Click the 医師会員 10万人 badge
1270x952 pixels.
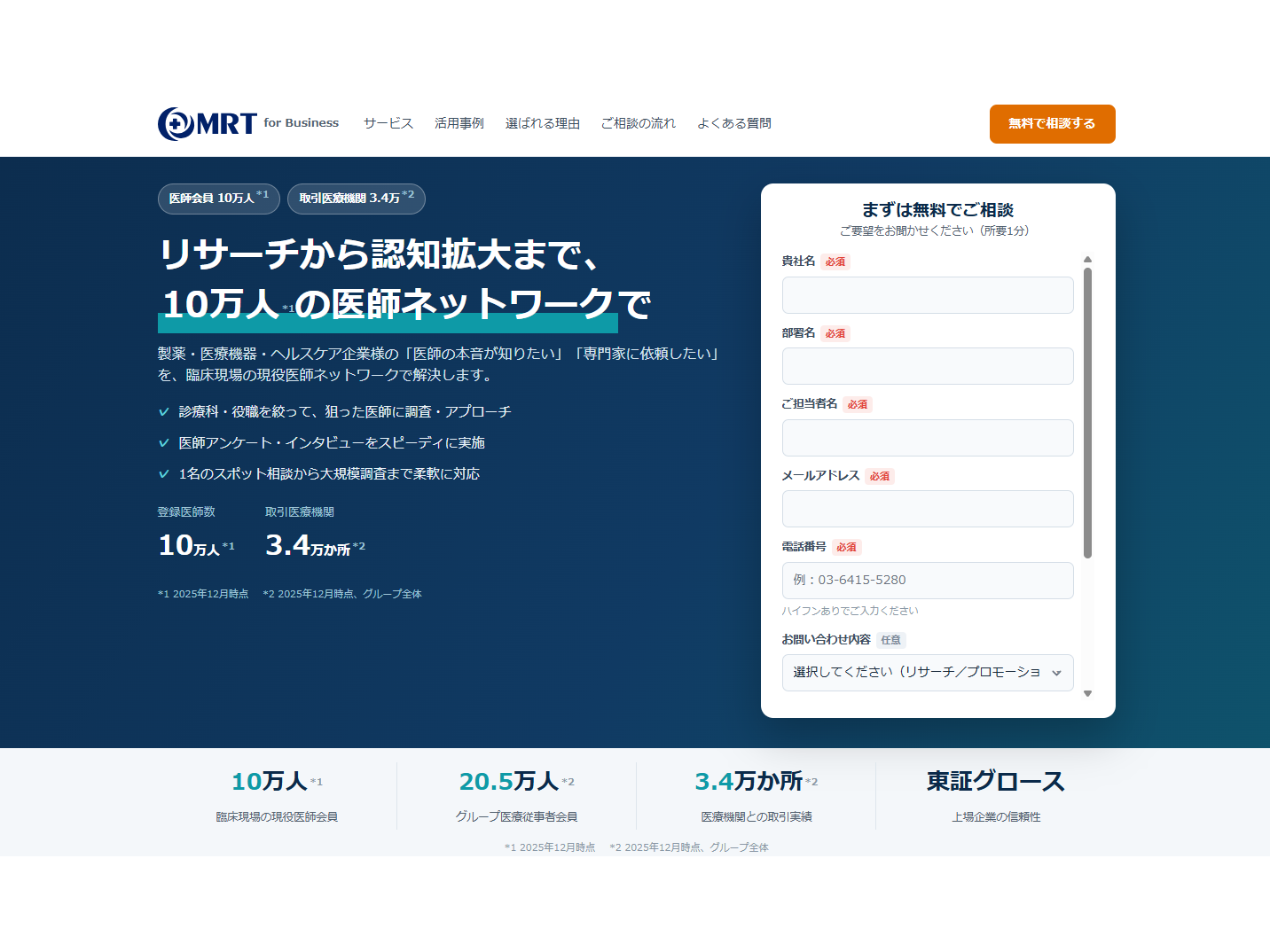[219, 199]
